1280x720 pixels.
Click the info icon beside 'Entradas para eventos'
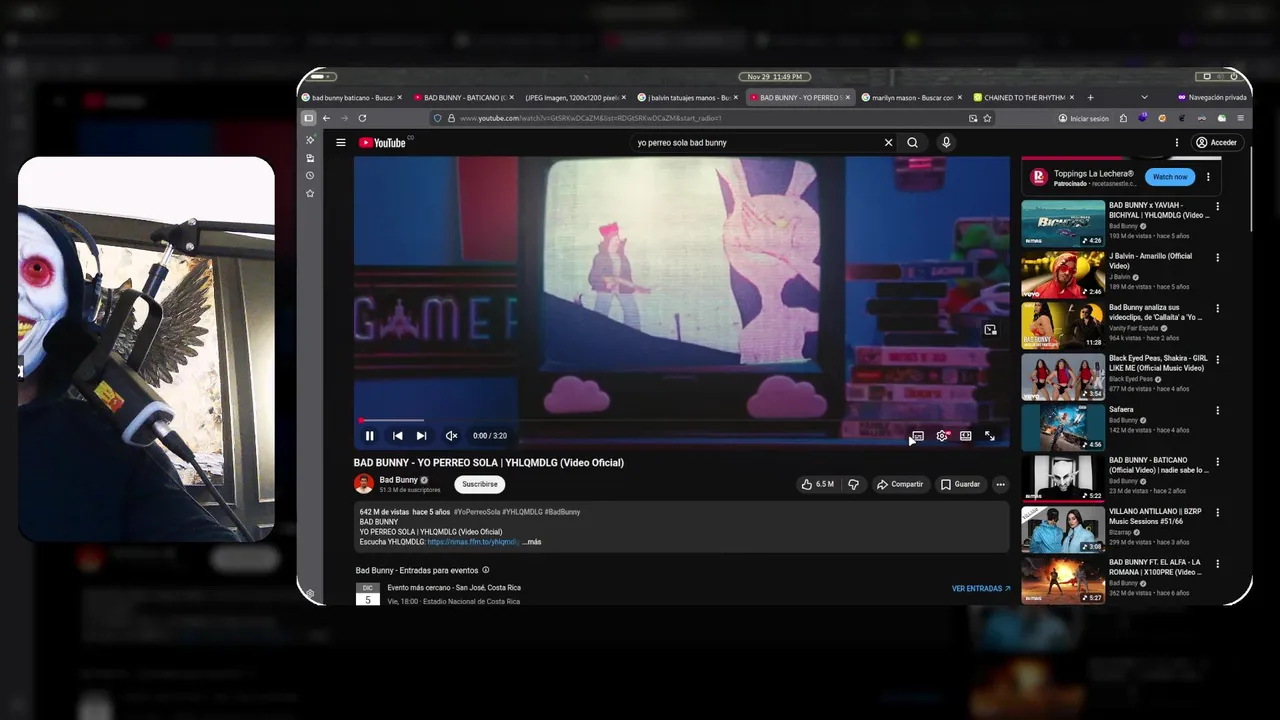[486, 570]
